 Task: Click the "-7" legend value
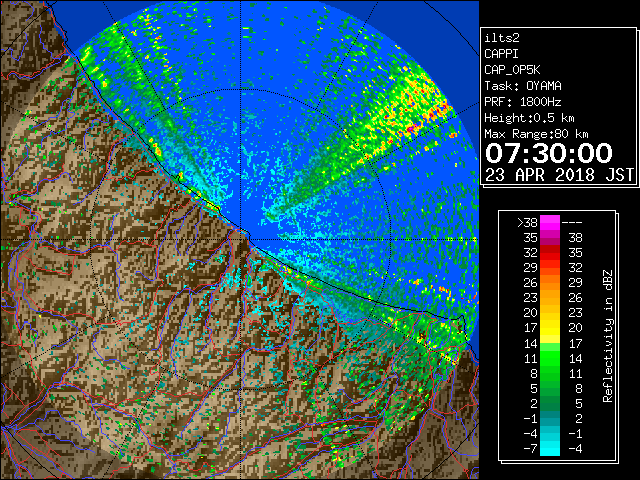coord(530,448)
